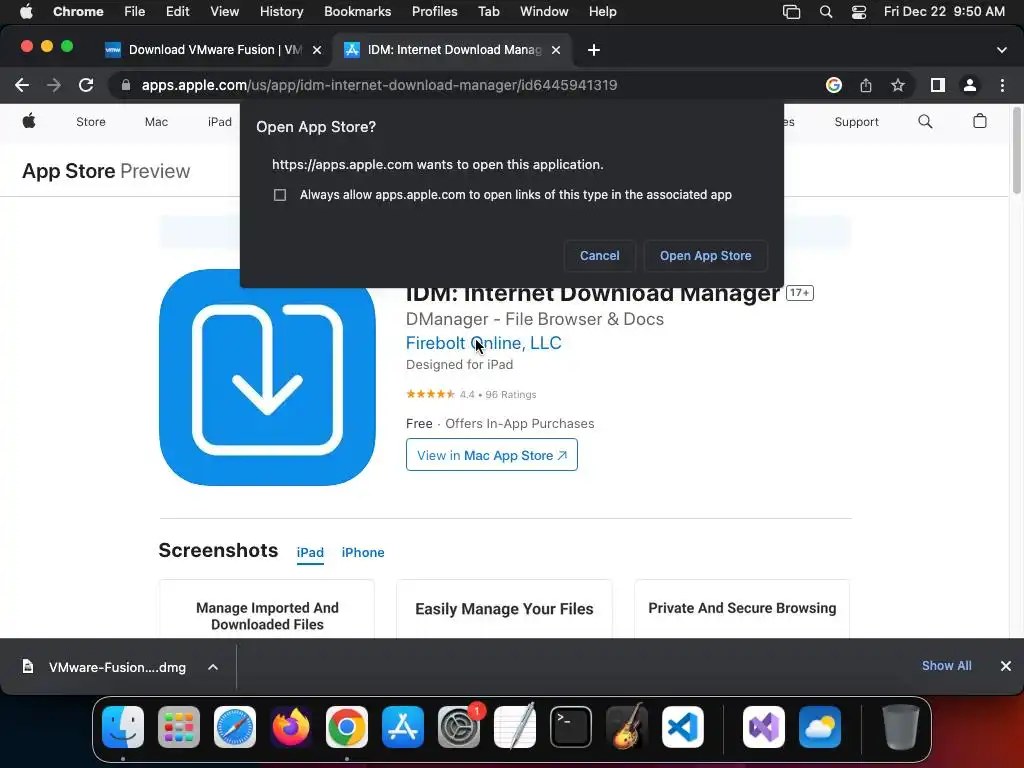Open Visual Studio from the Dock

(763, 727)
